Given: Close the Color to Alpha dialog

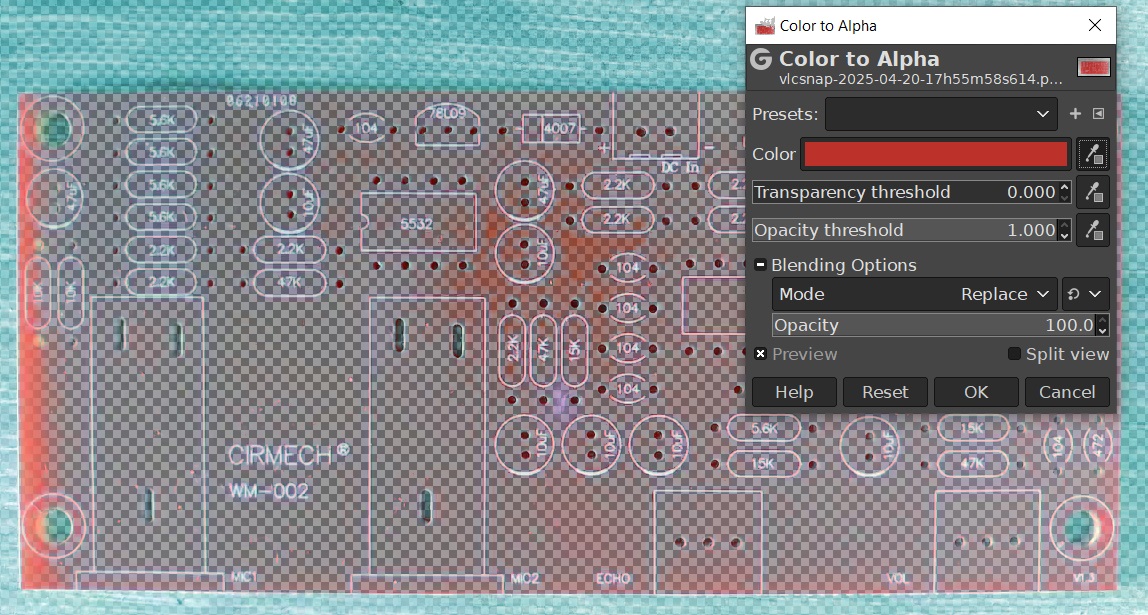Looking at the screenshot, I should [x=1095, y=26].
